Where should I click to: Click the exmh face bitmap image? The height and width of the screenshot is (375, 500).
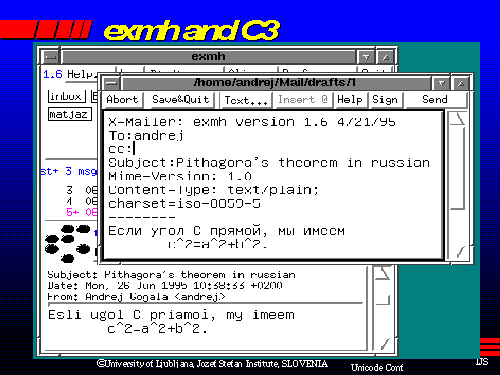click(68, 243)
